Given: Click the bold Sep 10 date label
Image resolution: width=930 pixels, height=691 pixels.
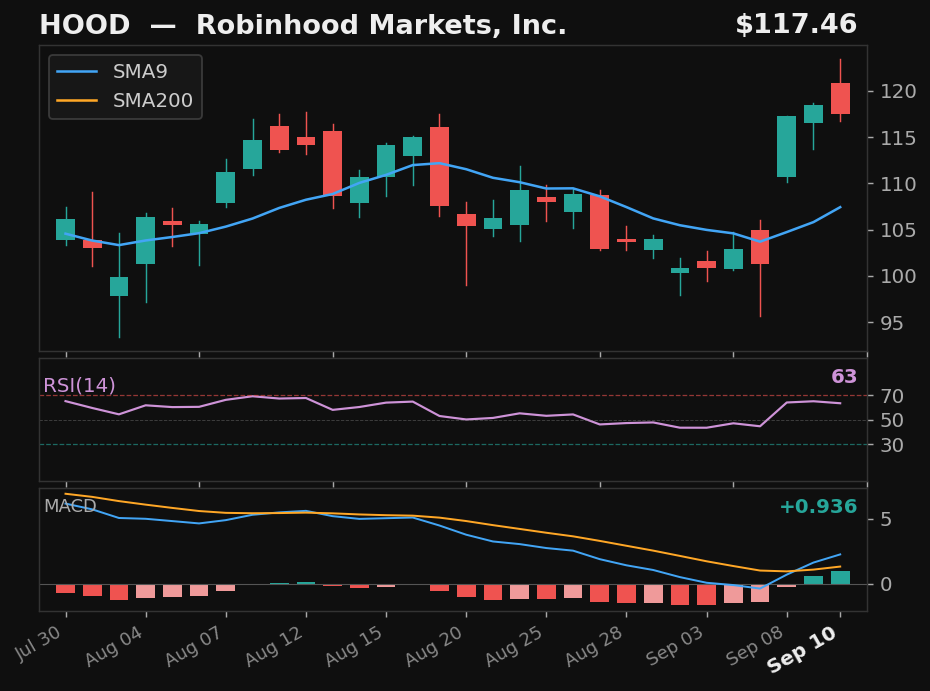Looking at the screenshot, I should pyautogui.click(x=802, y=649).
